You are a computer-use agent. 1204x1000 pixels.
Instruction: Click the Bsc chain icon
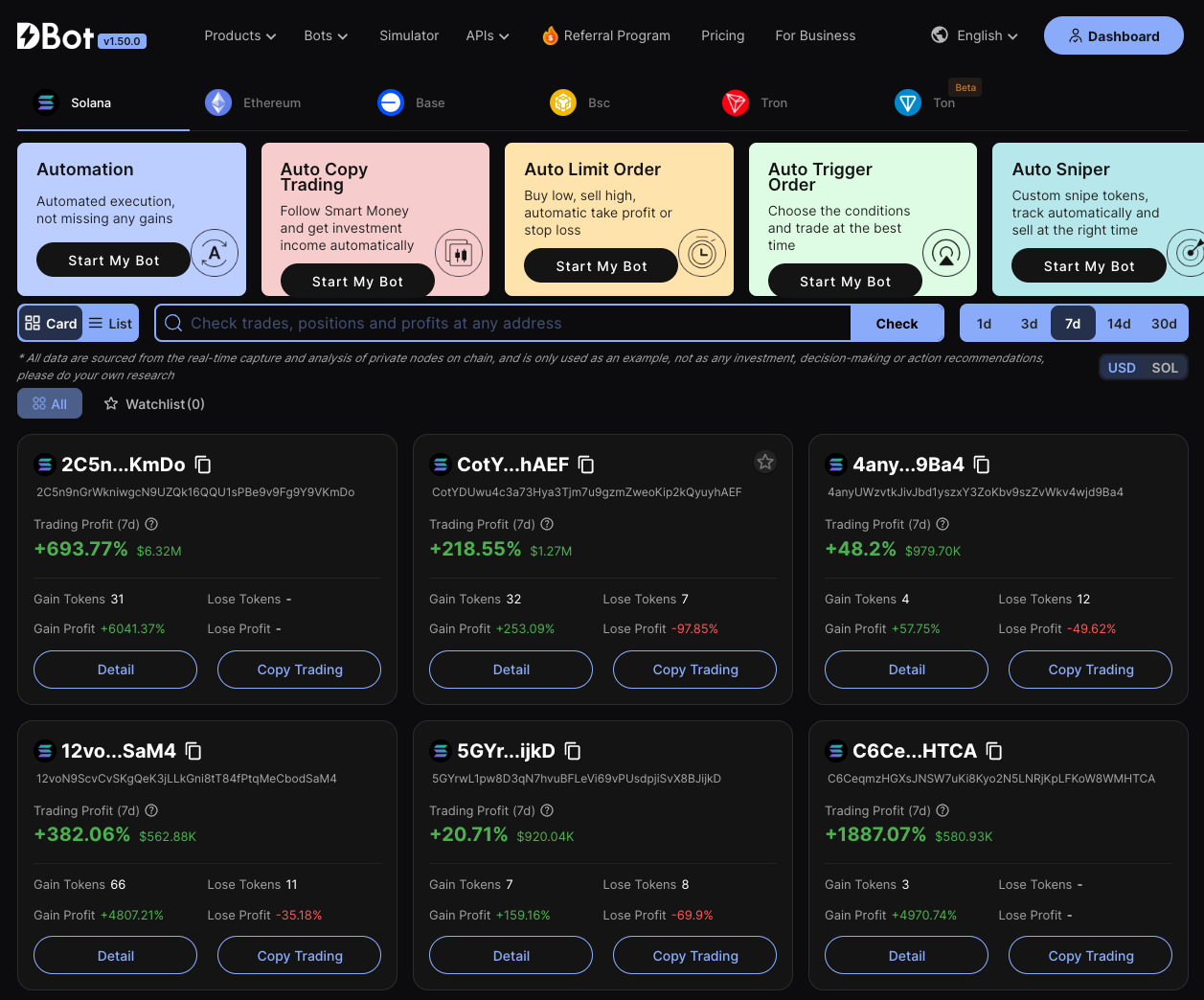(x=563, y=102)
